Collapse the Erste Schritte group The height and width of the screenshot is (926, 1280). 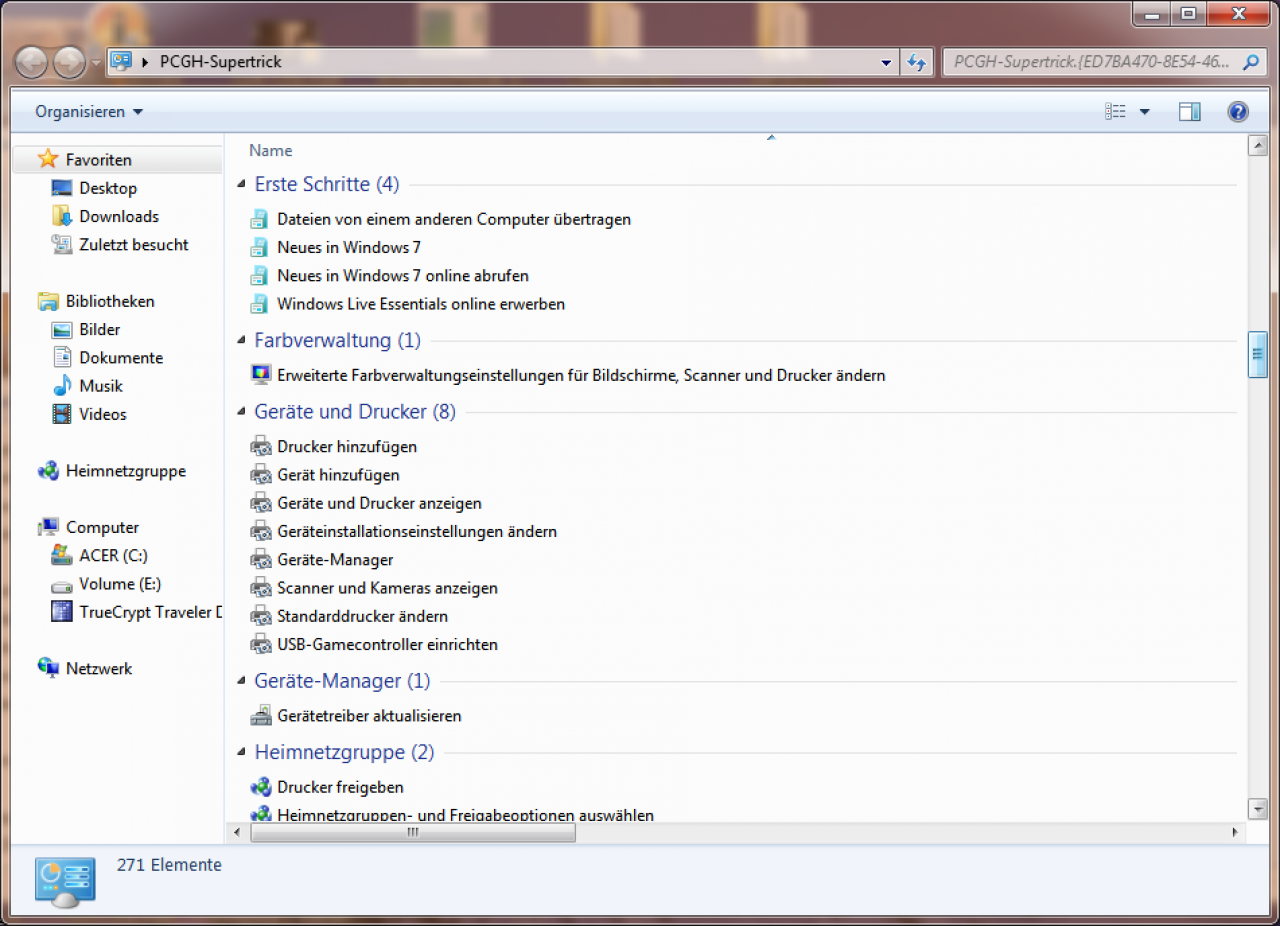pyautogui.click(x=241, y=185)
